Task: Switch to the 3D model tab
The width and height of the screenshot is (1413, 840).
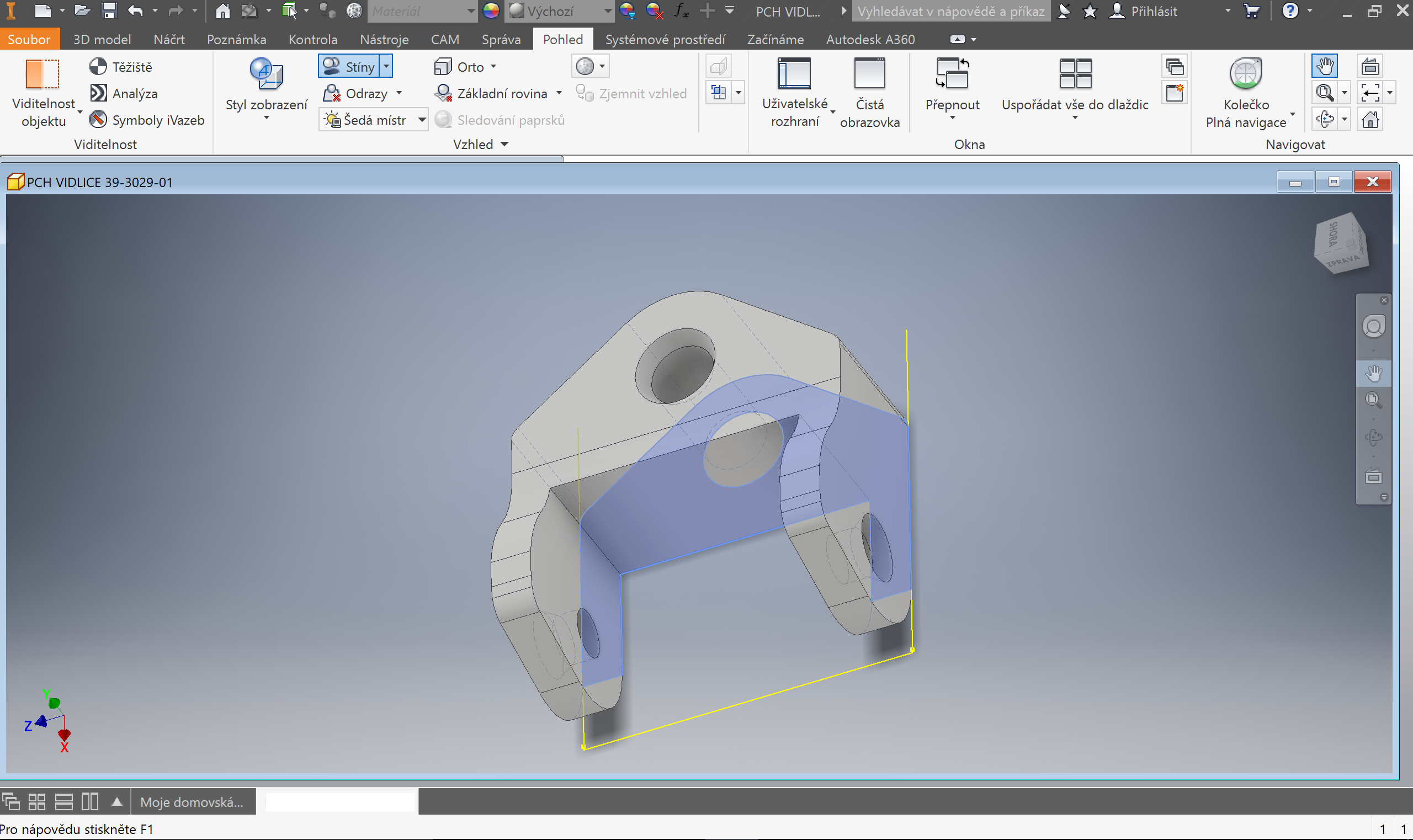Action: click(102, 40)
